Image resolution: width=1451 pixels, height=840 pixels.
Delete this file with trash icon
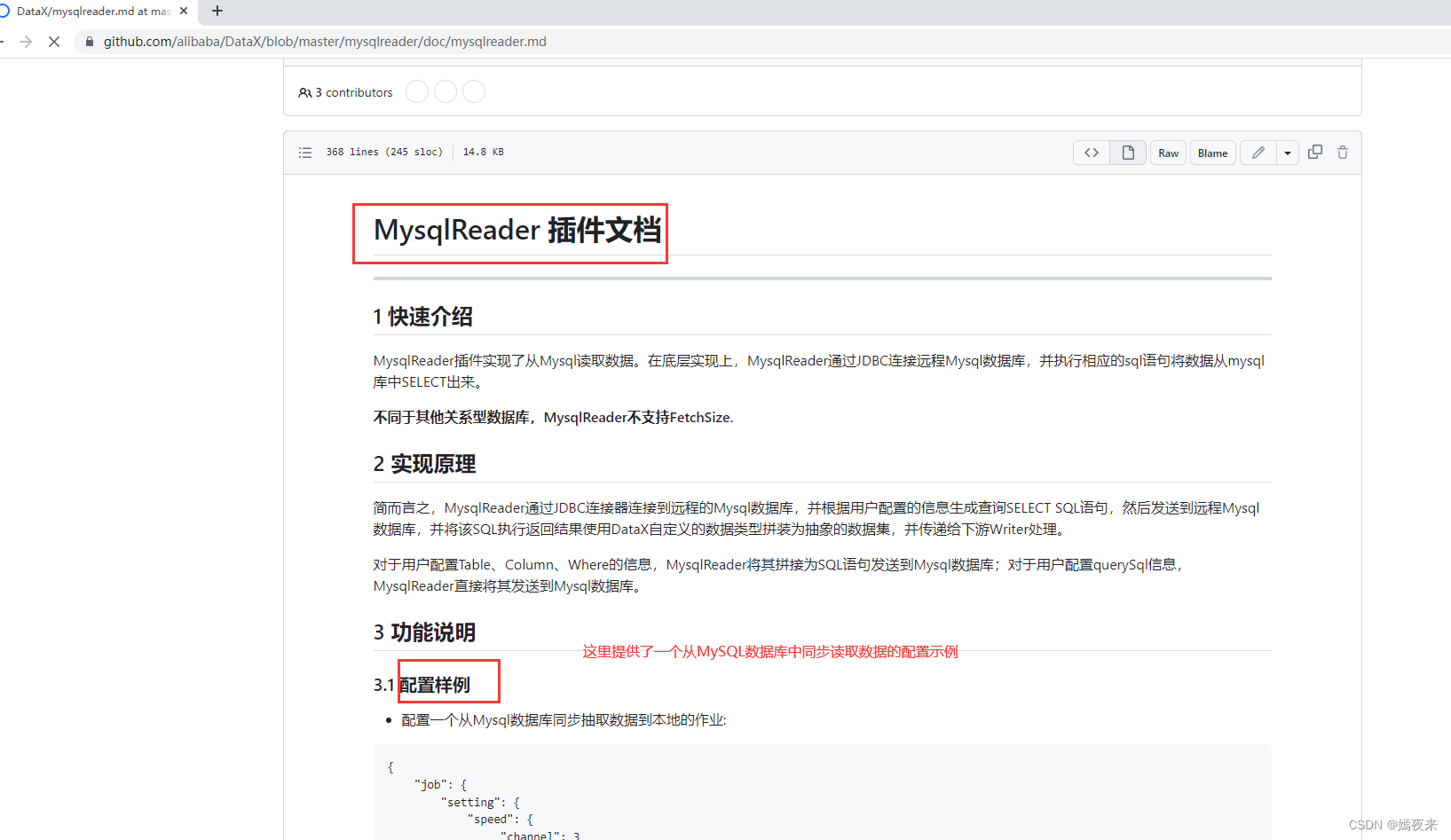click(x=1343, y=152)
